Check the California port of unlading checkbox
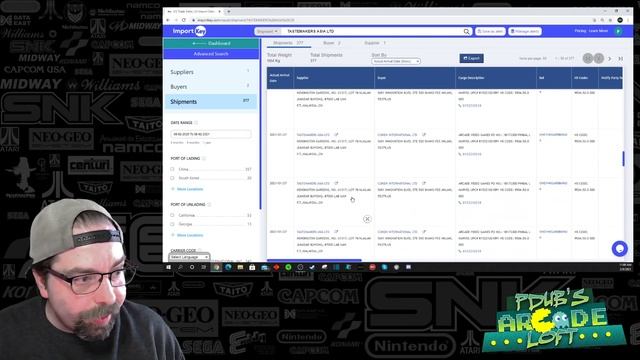Image resolution: width=640 pixels, height=360 pixels. tap(172, 215)
